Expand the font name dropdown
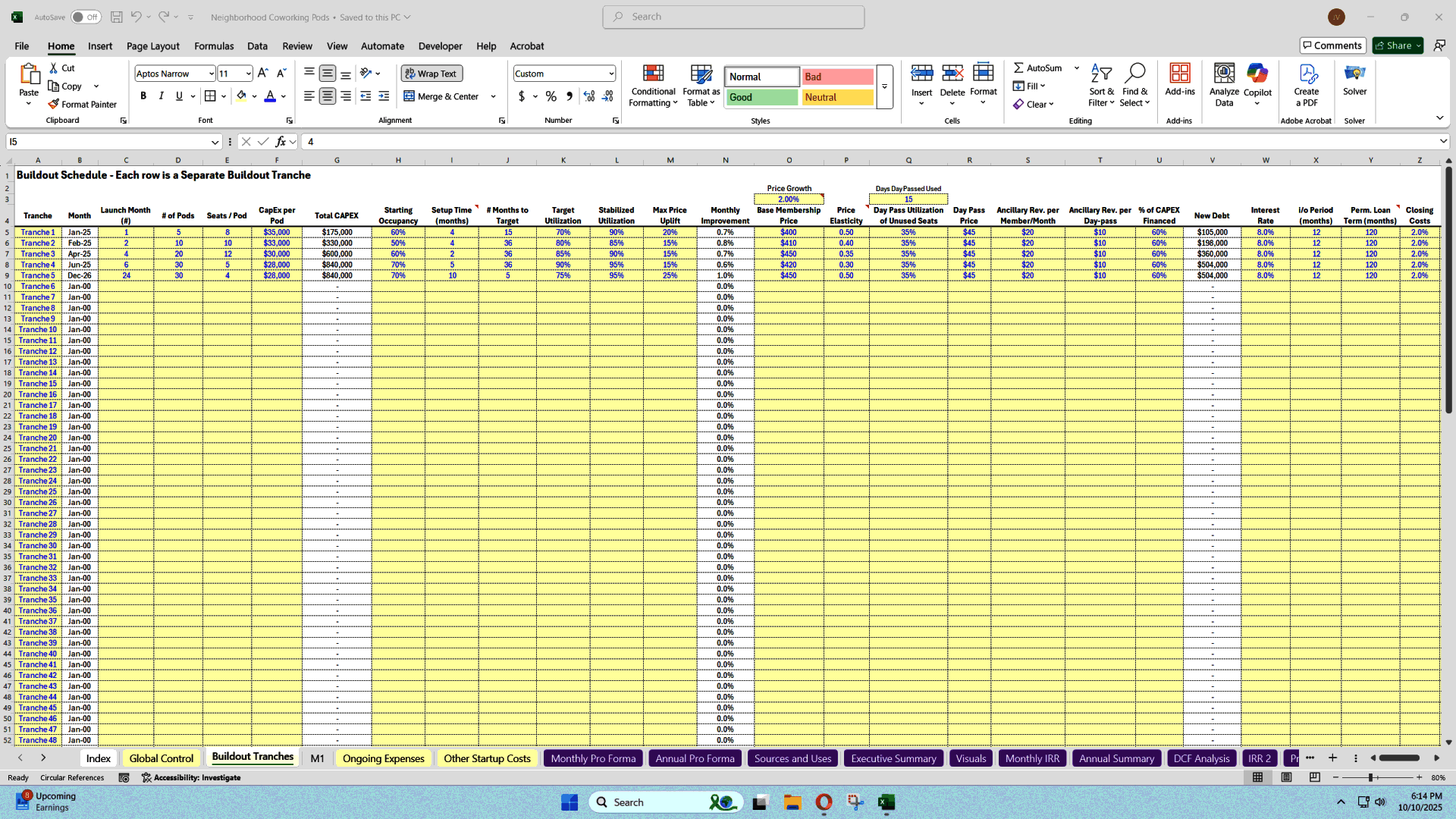Screen dimensions: 1456x819 point(211,74)
